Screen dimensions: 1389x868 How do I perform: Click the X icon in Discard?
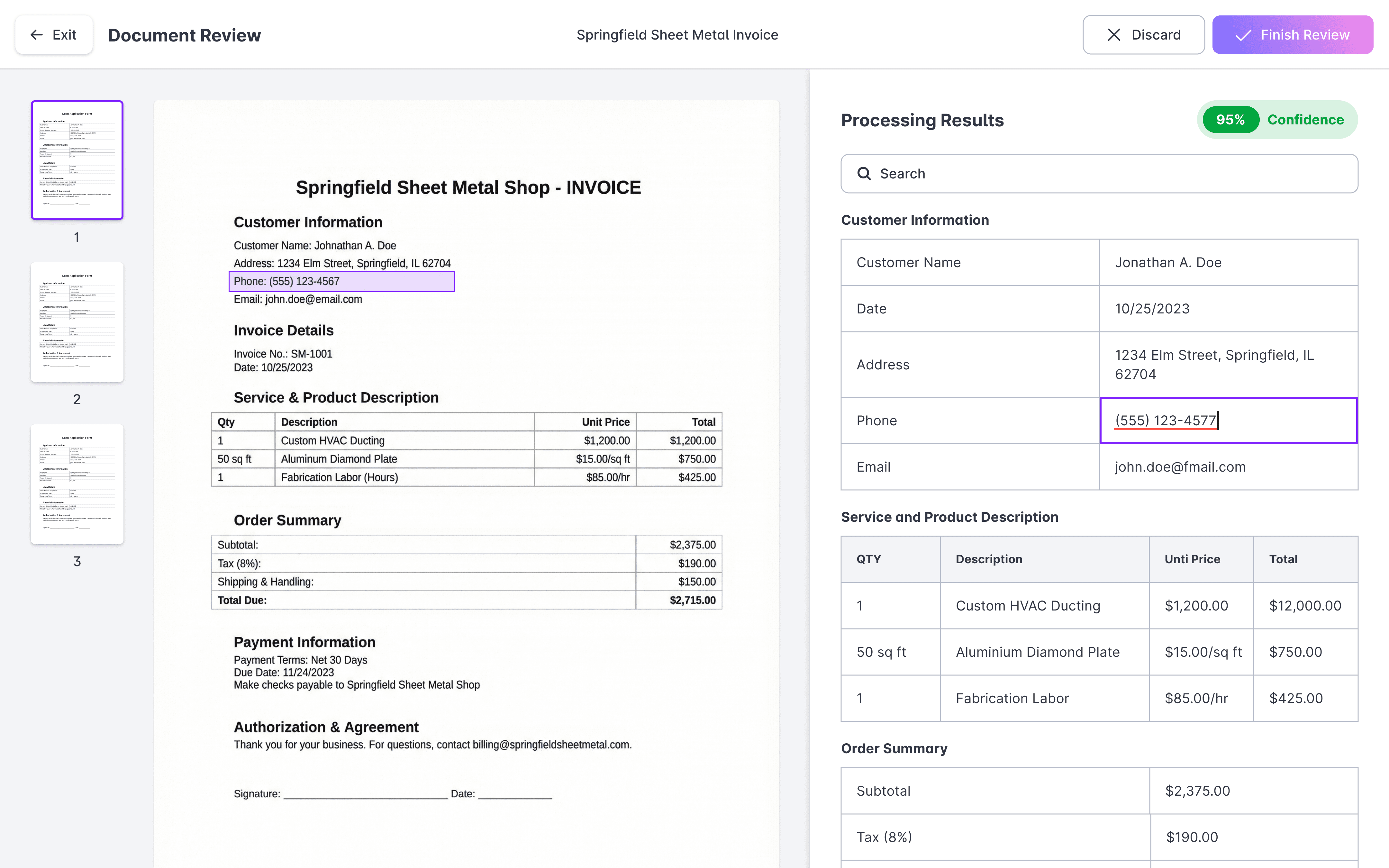[1113, 35]
